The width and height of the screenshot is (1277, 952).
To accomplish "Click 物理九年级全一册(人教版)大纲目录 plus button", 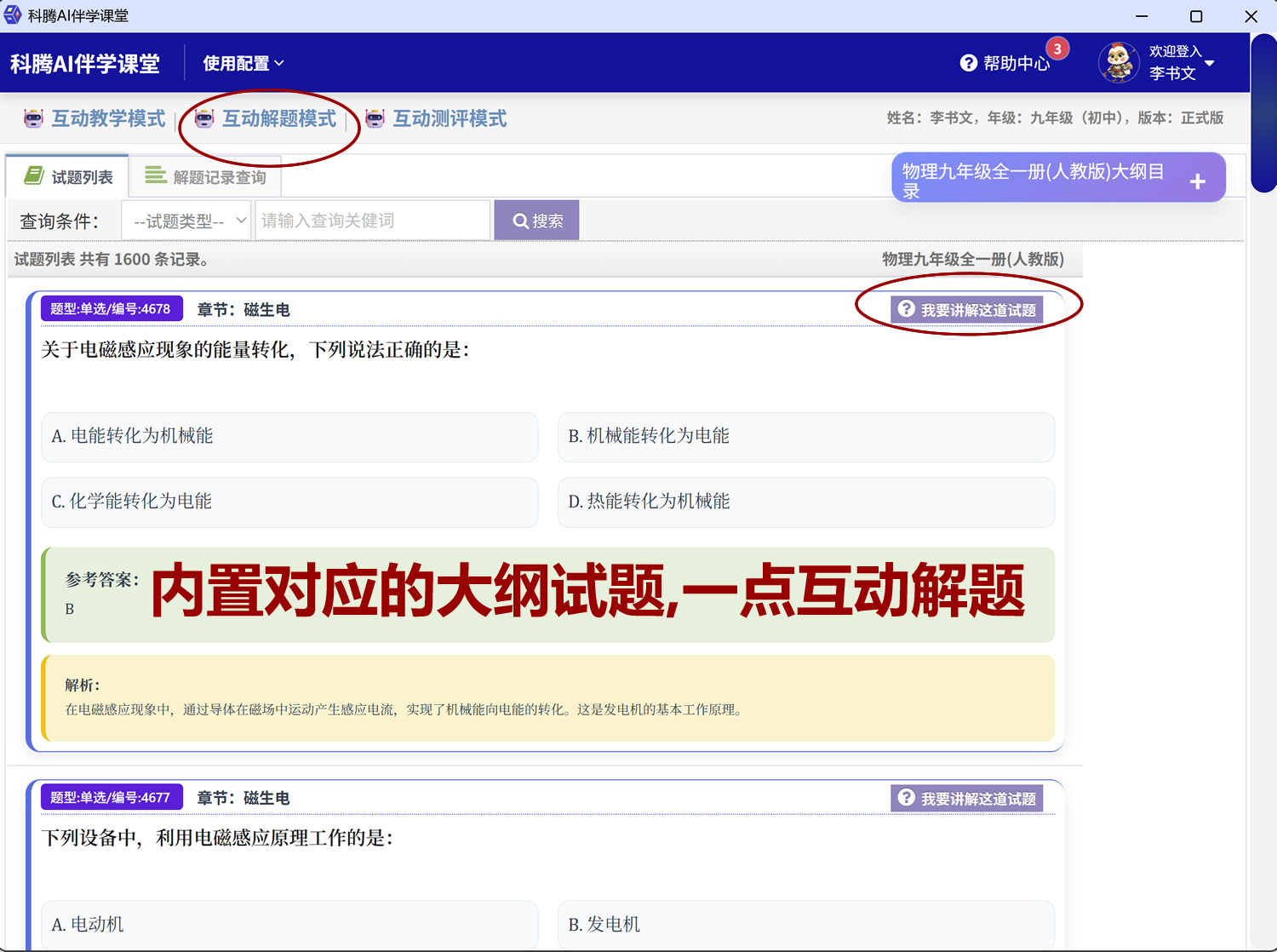I will (1198, 181).
